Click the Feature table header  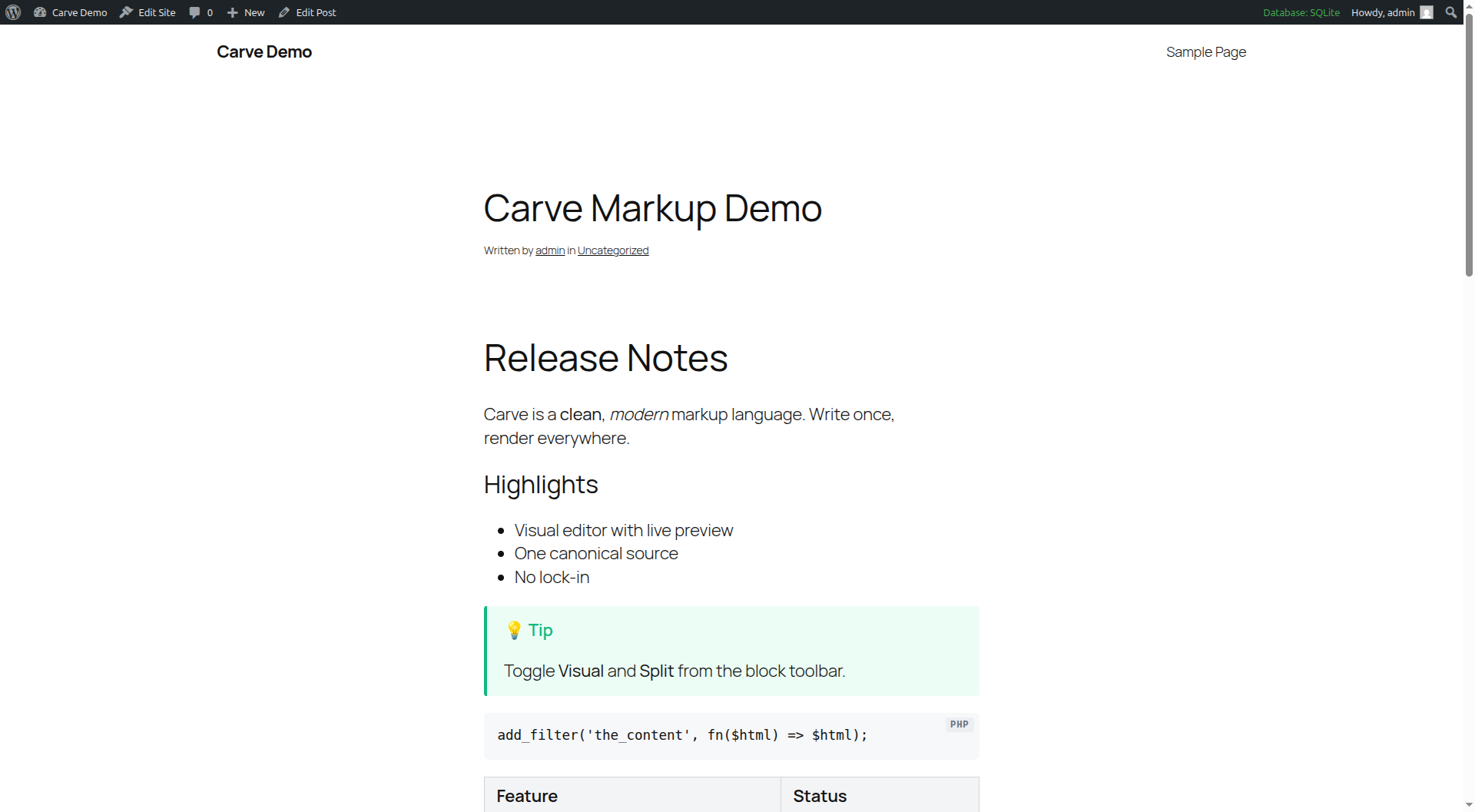pos(527,796)
